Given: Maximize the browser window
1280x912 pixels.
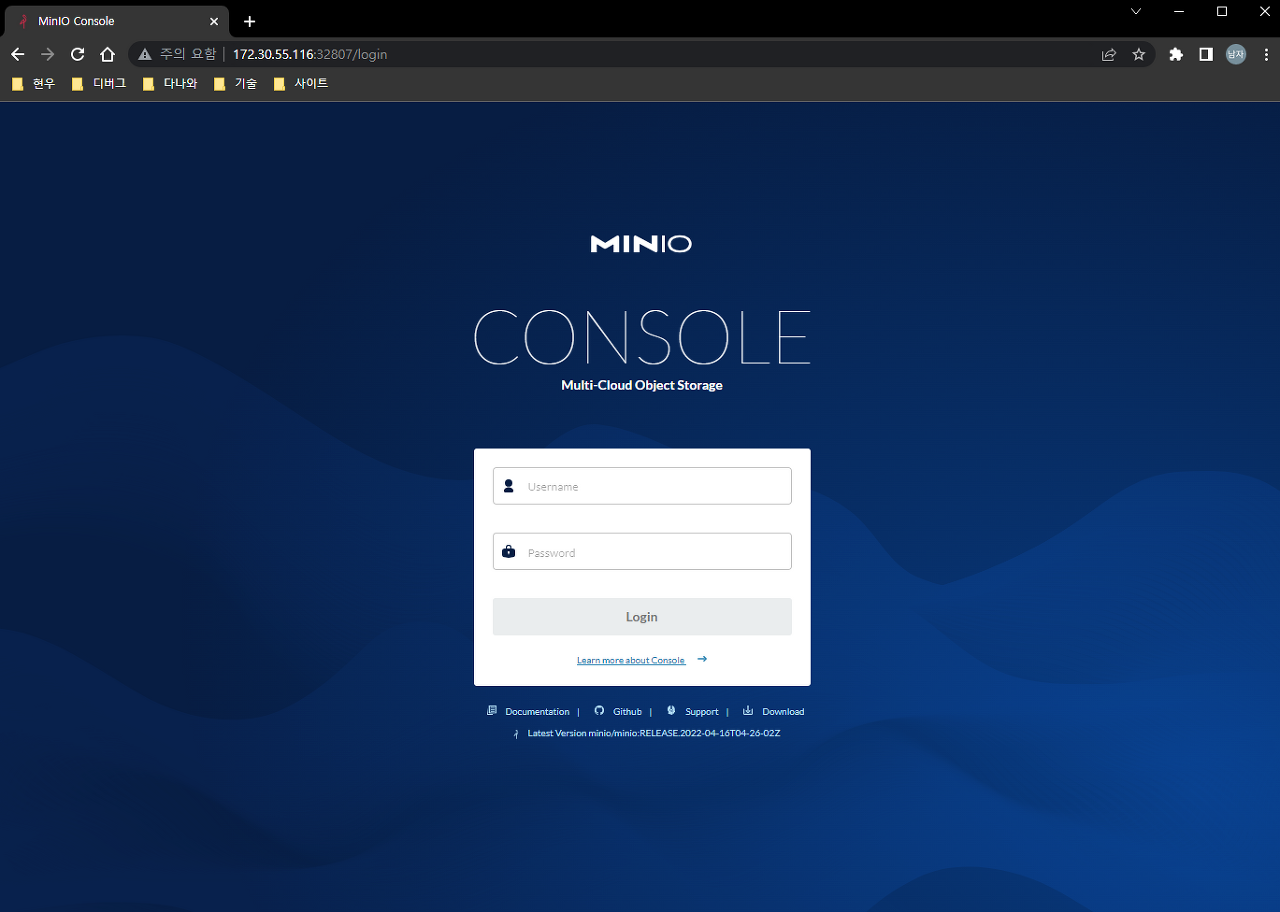Looking at the screenshot, I should (1222, 11).
